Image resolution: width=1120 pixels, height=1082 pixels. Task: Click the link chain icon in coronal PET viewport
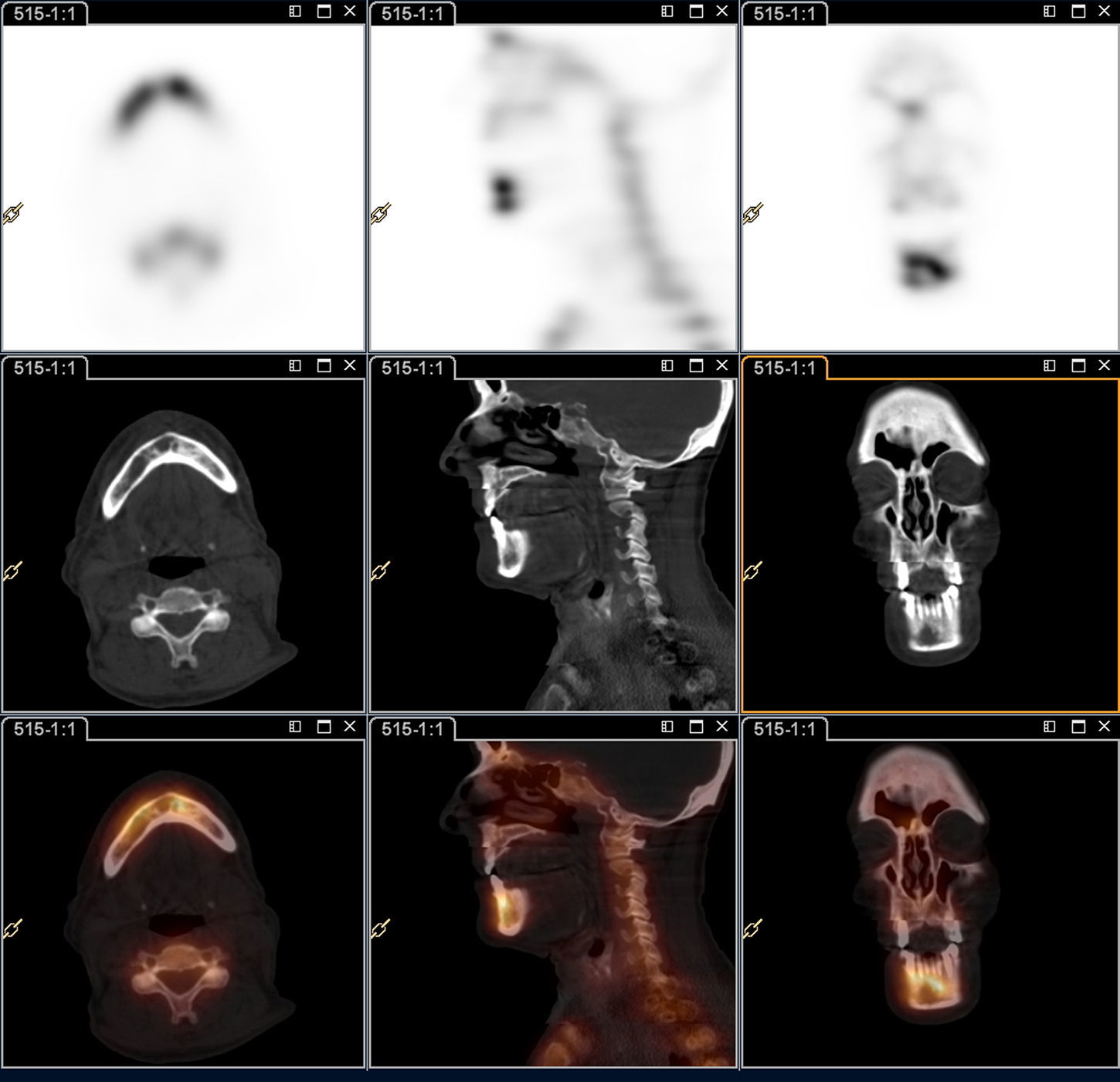(x=753, y=214)
